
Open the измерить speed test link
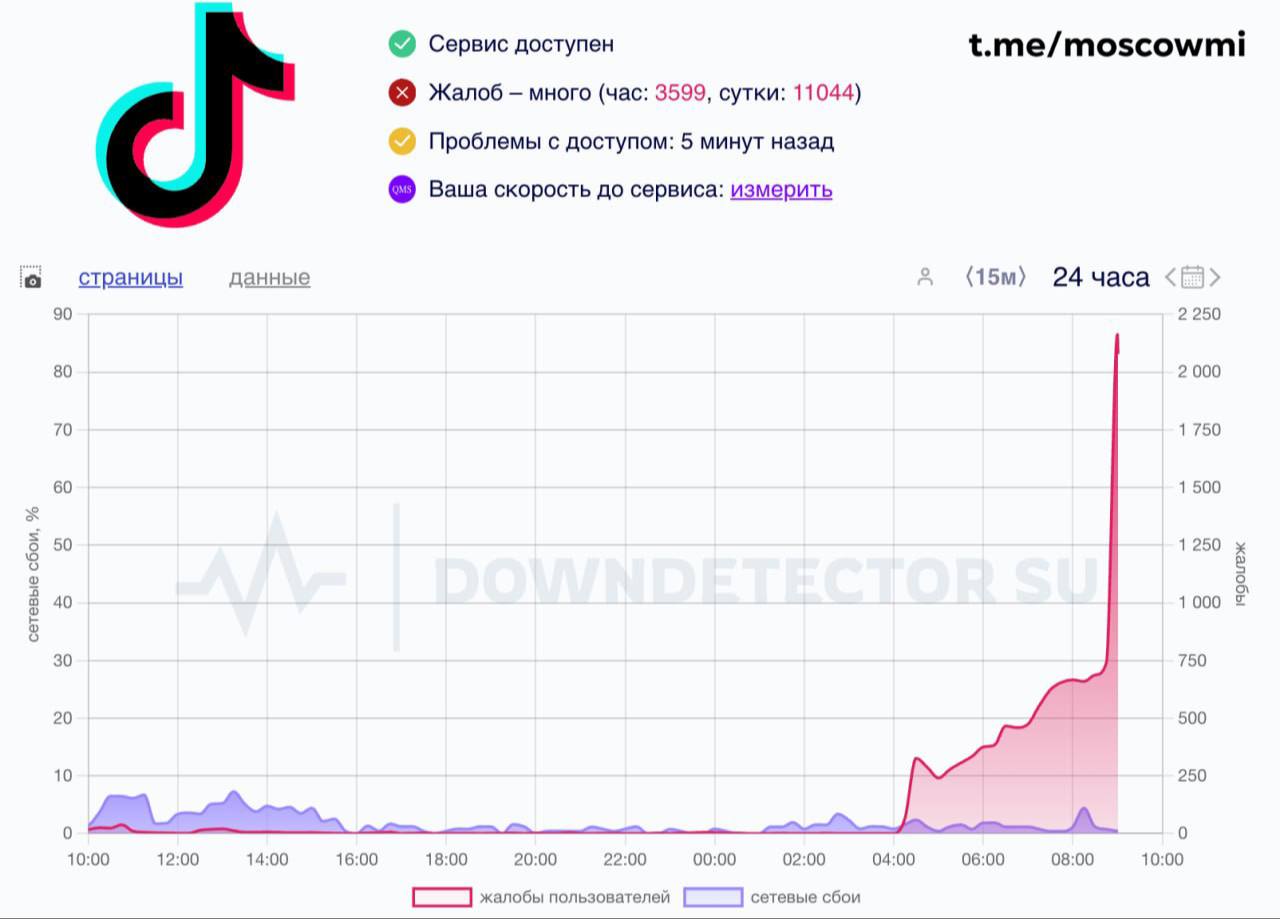781,190
